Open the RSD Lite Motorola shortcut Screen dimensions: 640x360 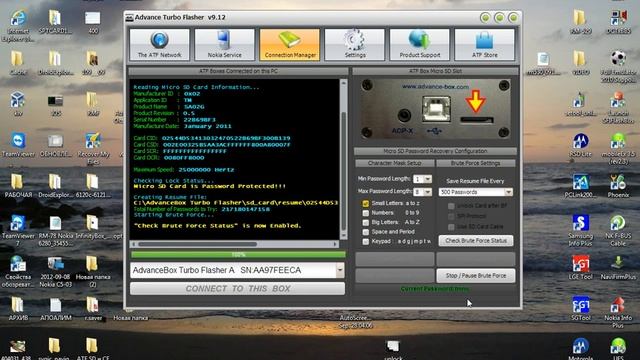pyautogui.click(x=580, y=145)
